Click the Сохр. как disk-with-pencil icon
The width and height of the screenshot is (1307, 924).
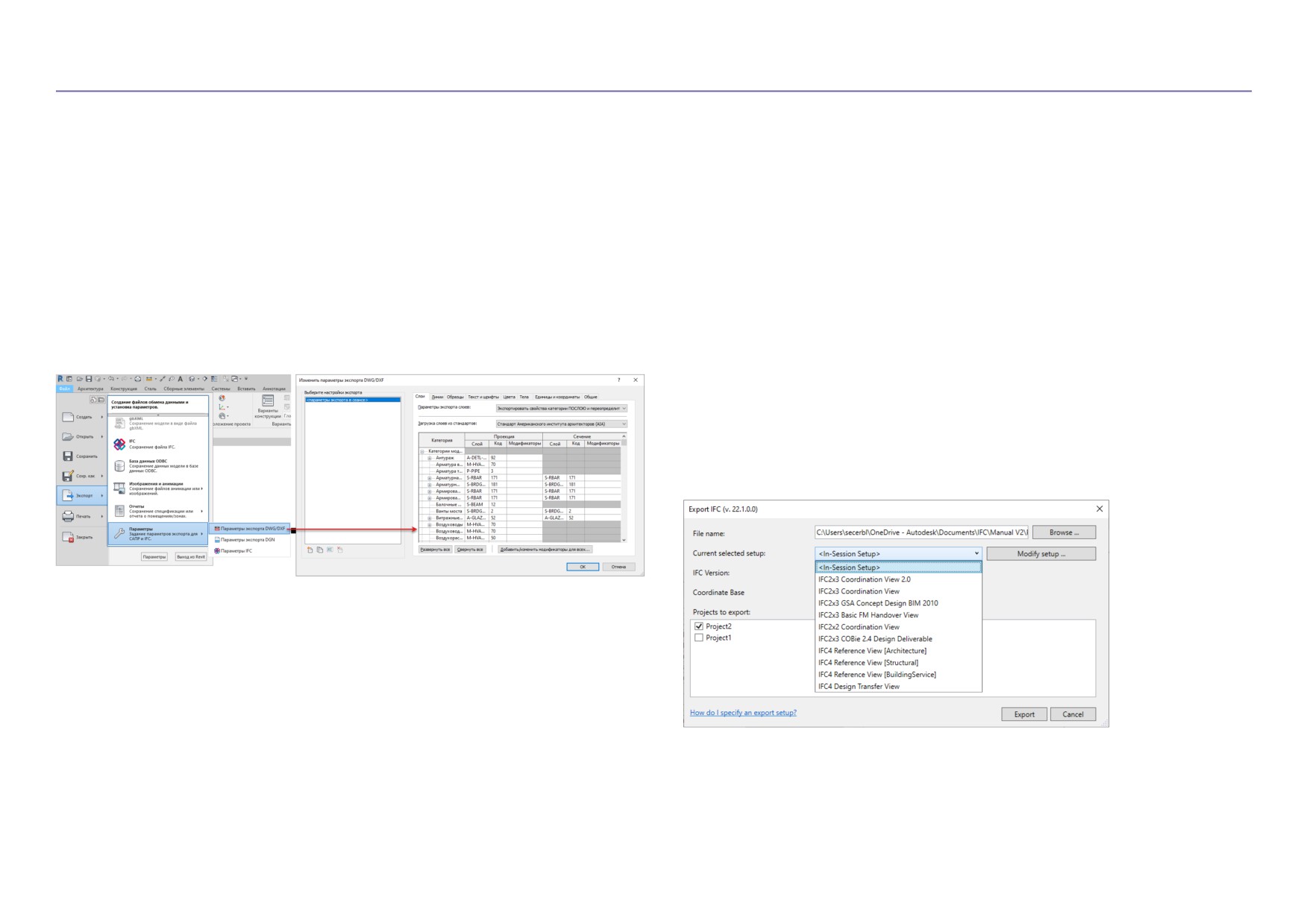tap(68, 476)
